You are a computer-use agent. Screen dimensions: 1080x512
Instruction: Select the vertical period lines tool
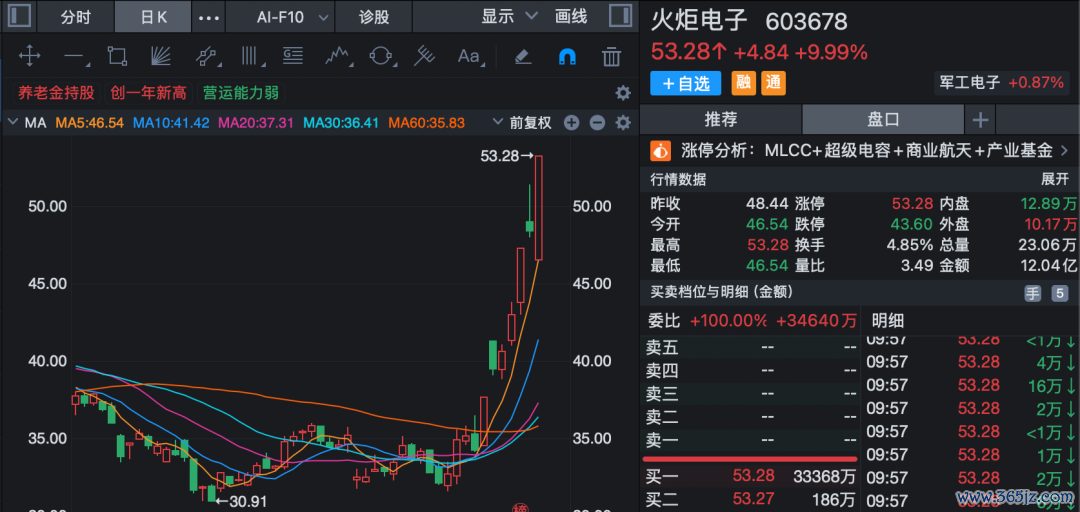pos(251,56)
